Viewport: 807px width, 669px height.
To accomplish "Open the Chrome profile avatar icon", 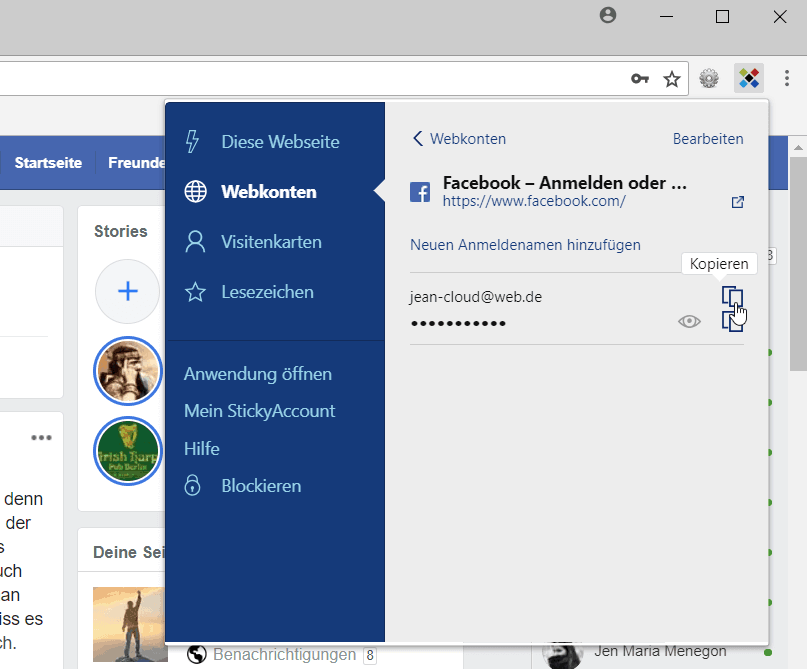I will pos(608,15).
